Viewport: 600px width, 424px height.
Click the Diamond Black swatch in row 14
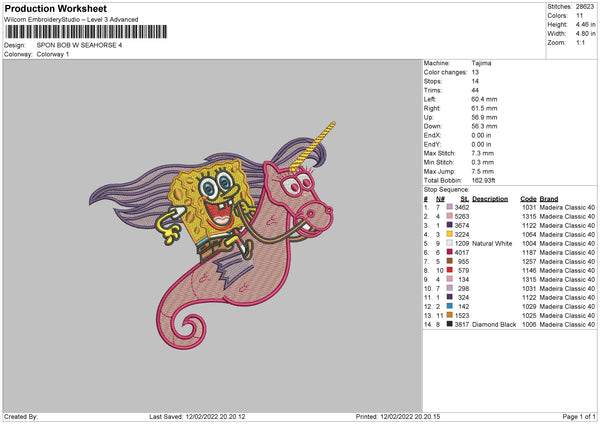[x=450, y=324]
